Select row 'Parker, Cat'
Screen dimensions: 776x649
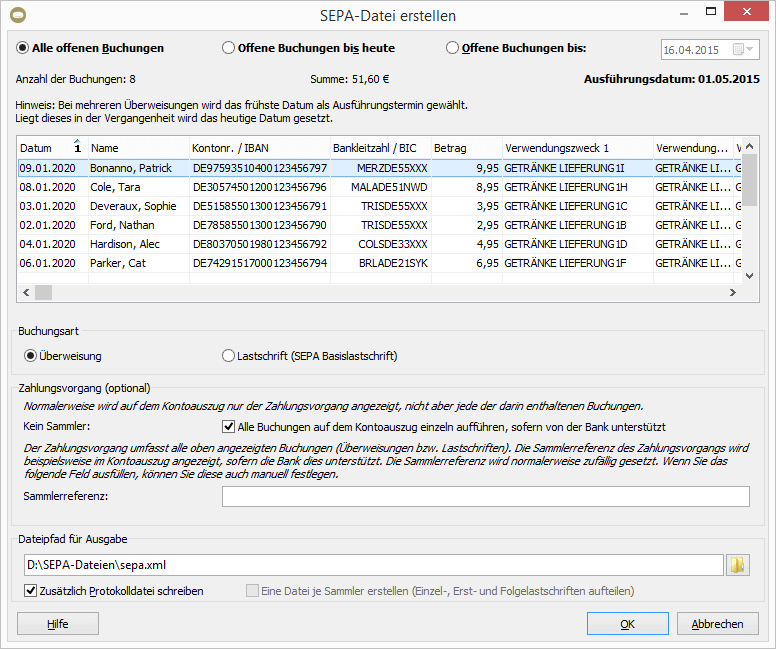click(x=379, y=263)
